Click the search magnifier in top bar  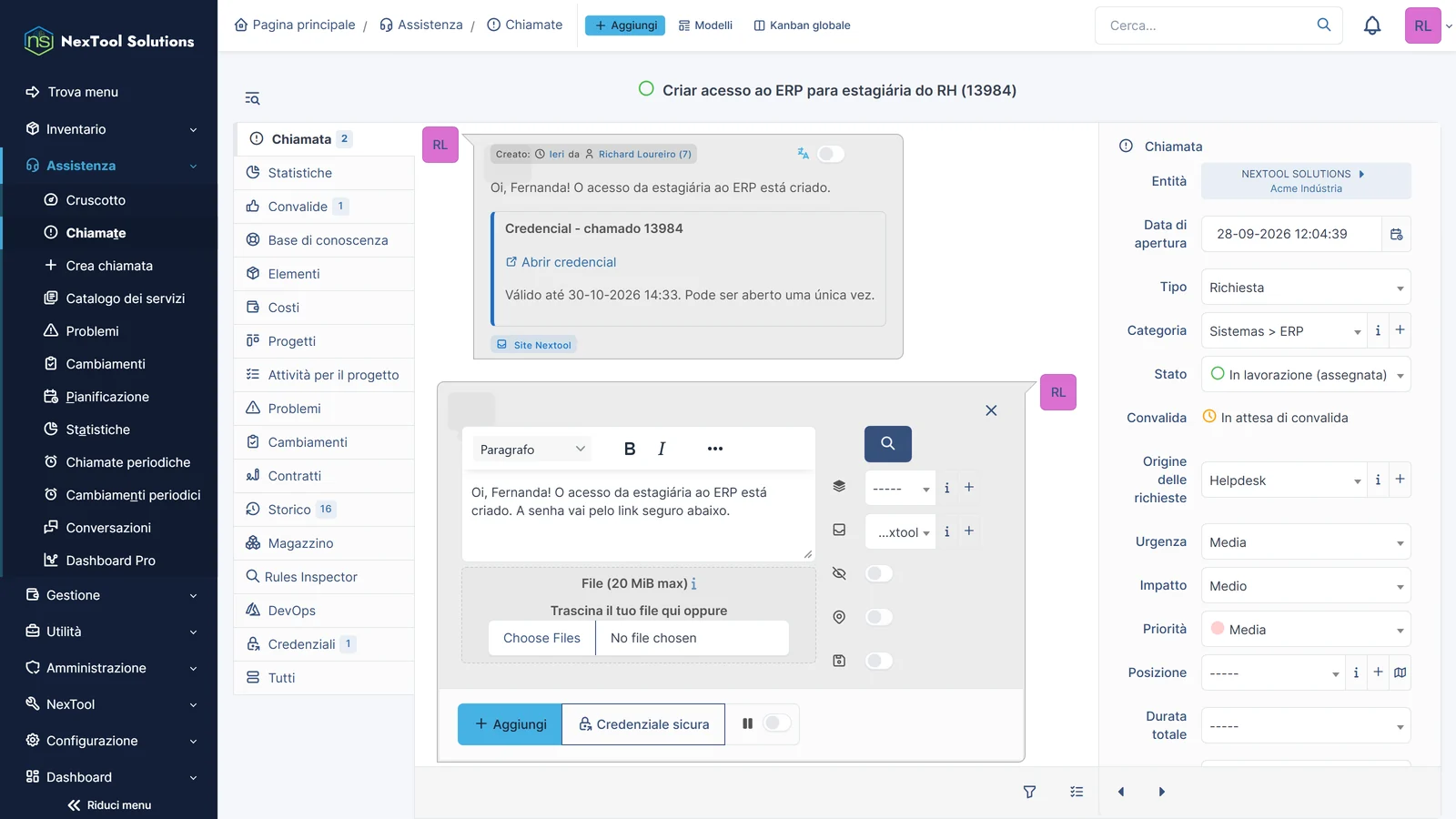(1324, 25)
